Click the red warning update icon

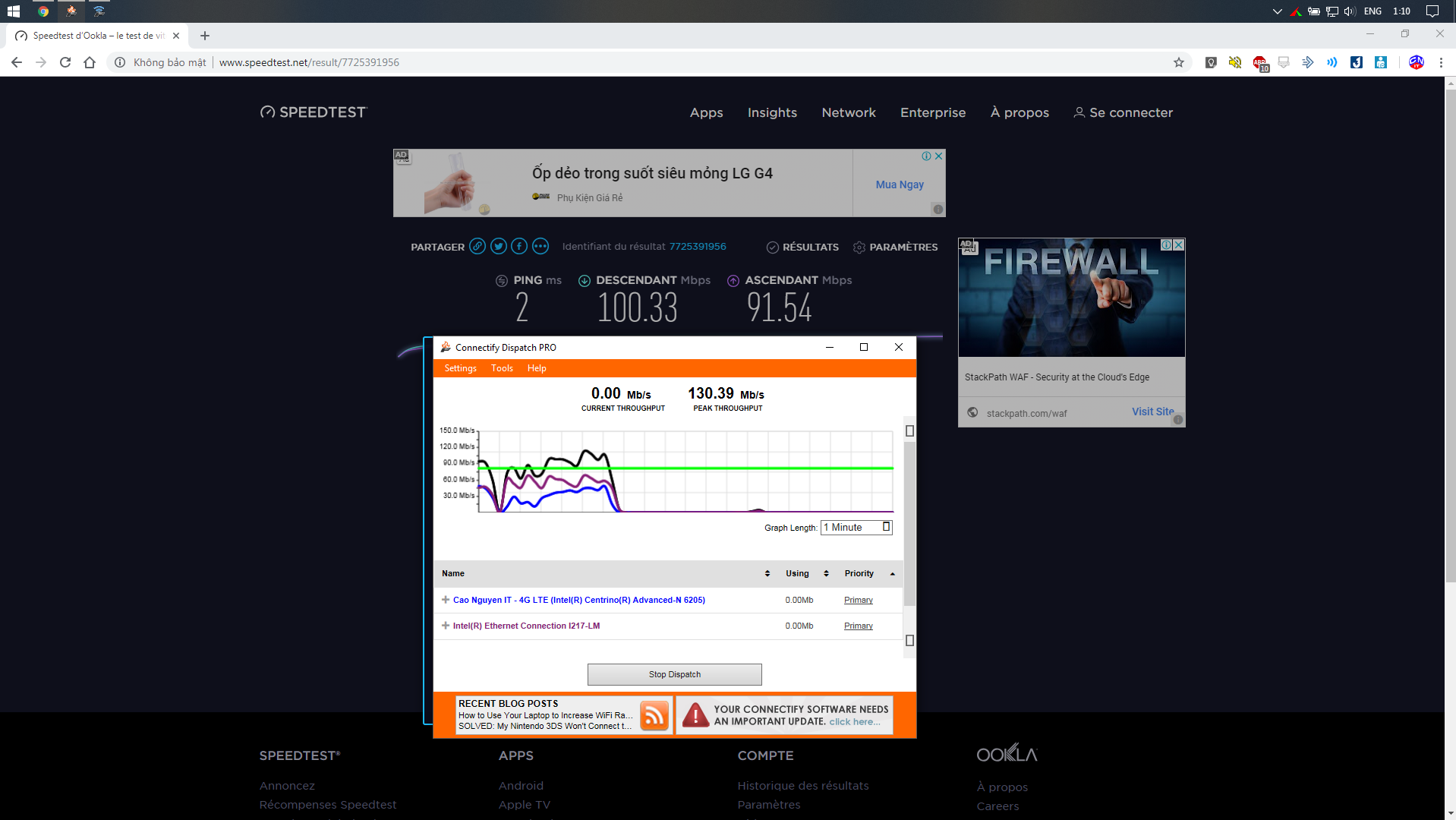pyautogui.click(x=695, y=715)
